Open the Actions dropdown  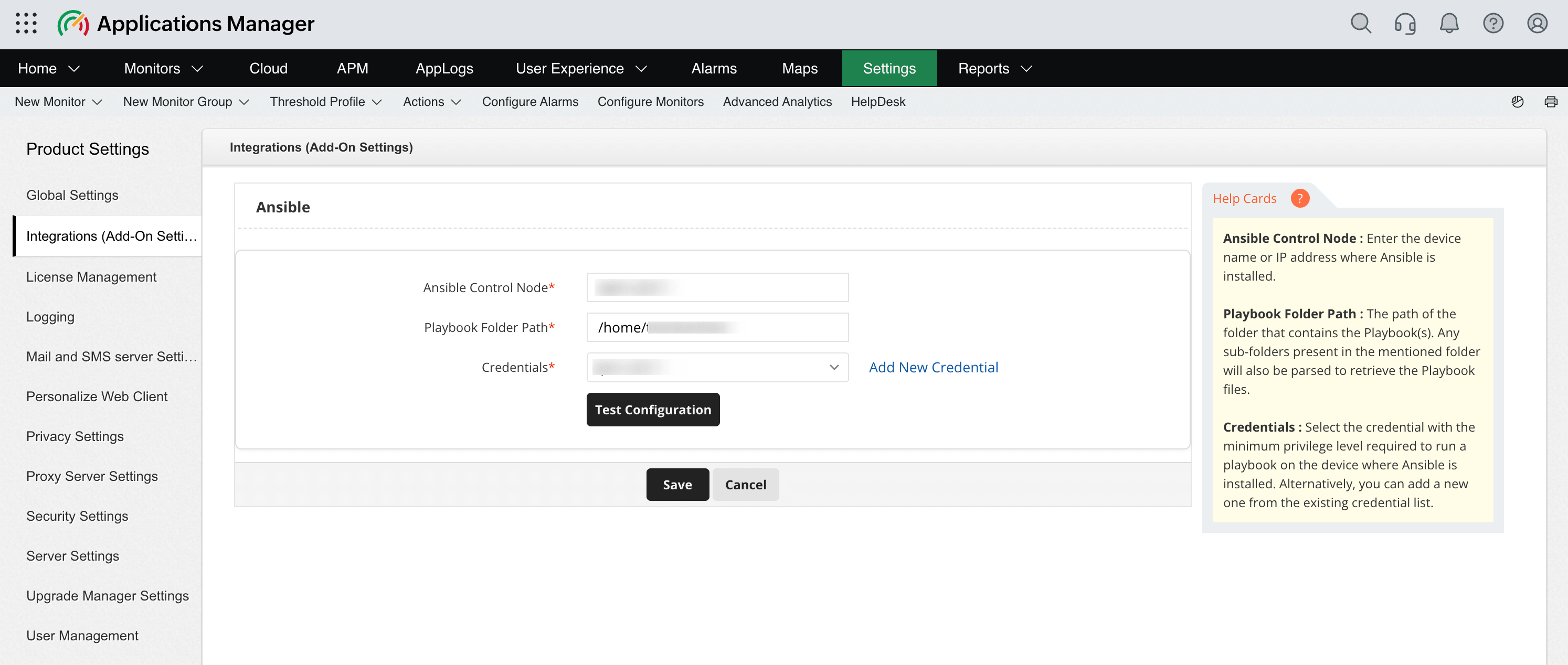[432, 102]
